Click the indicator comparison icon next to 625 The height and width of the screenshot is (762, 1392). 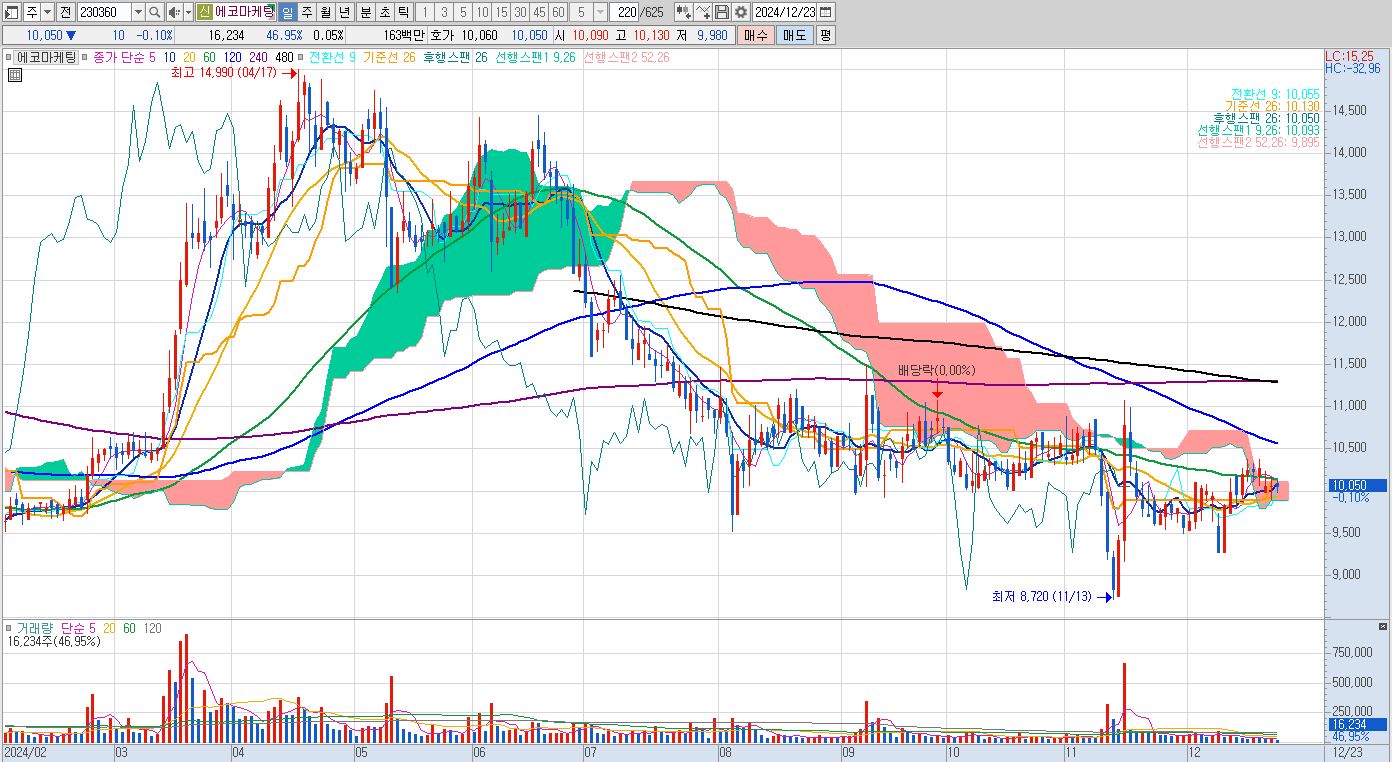click(x=683, y=12)
